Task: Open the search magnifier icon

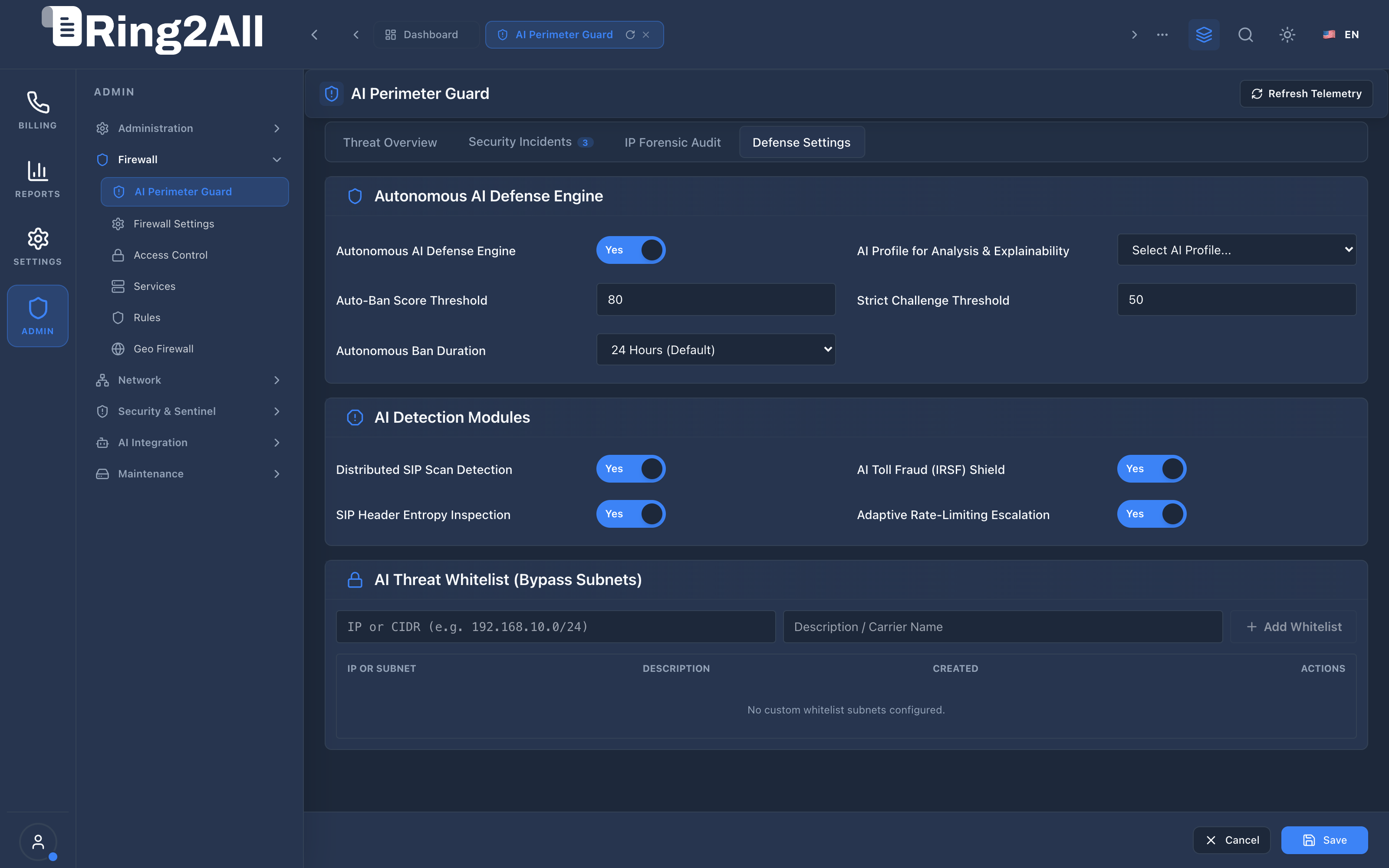Action: 1245,34
